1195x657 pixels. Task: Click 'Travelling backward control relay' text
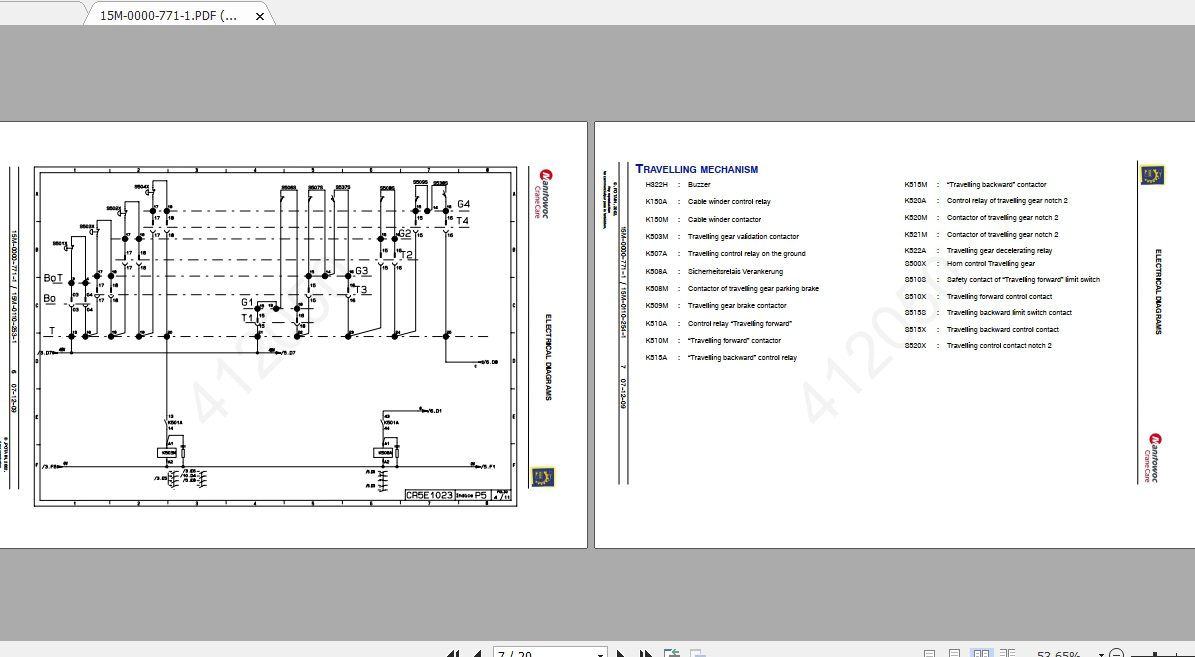click(742, 357)
